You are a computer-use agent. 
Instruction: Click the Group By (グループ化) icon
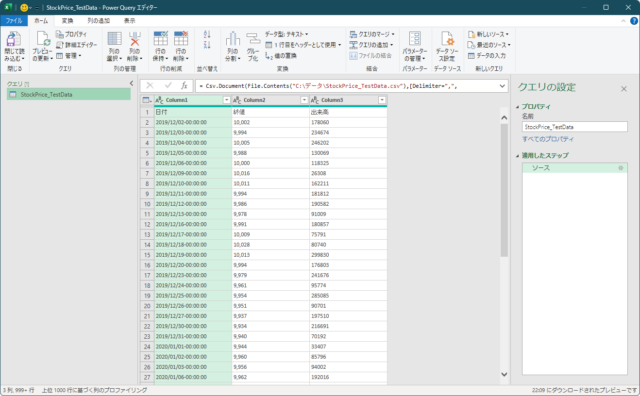pyautogui.click(x=253, y=39)
